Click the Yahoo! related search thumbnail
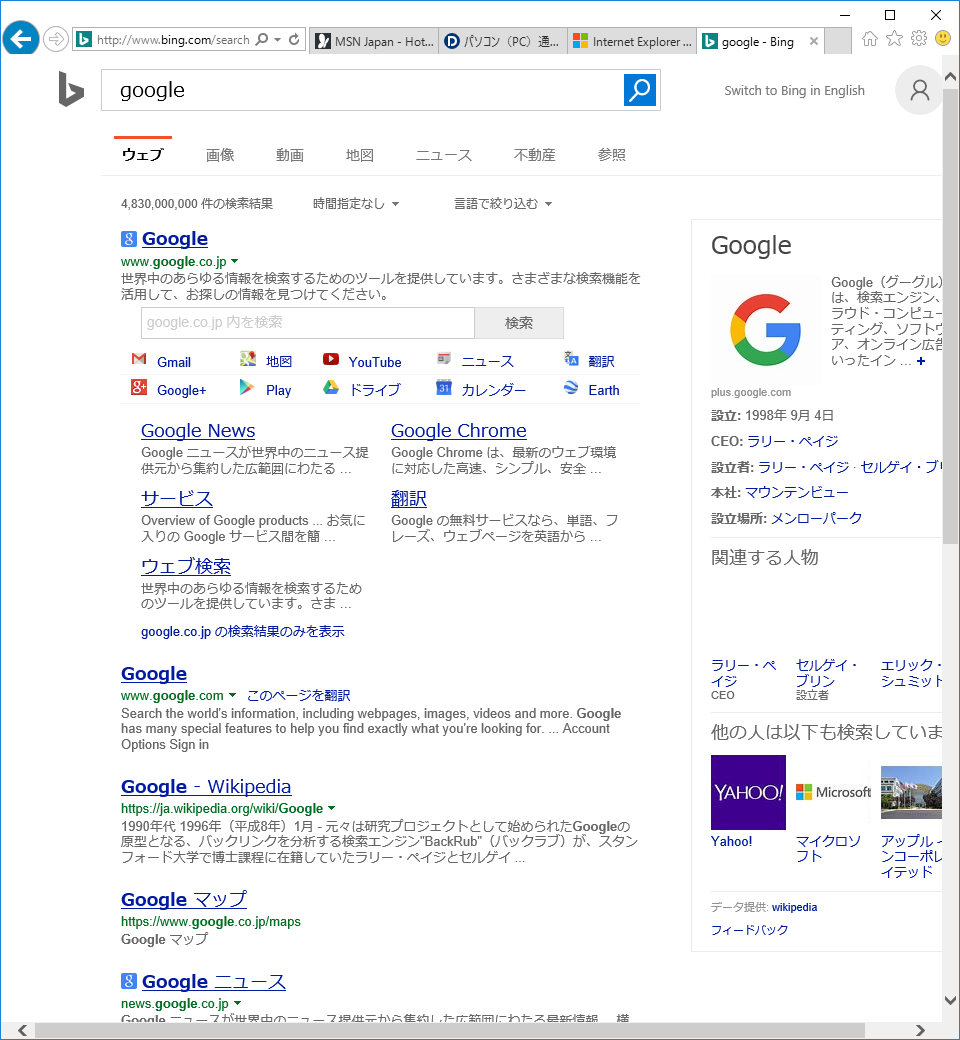The height and width of the screenshot is (1040, 960). coord(748,792)
